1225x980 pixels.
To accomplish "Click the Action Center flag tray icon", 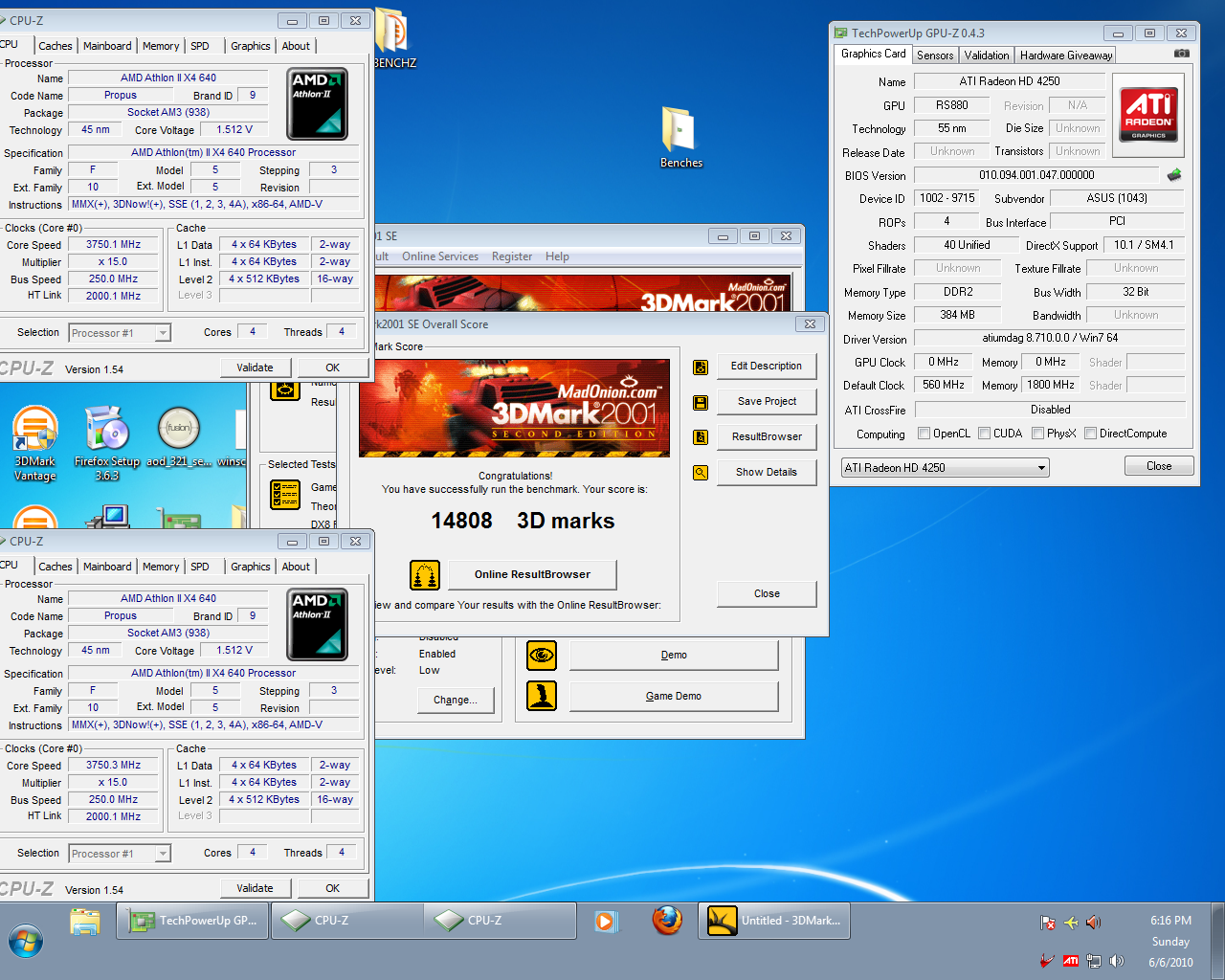I will pos(1048,923).
